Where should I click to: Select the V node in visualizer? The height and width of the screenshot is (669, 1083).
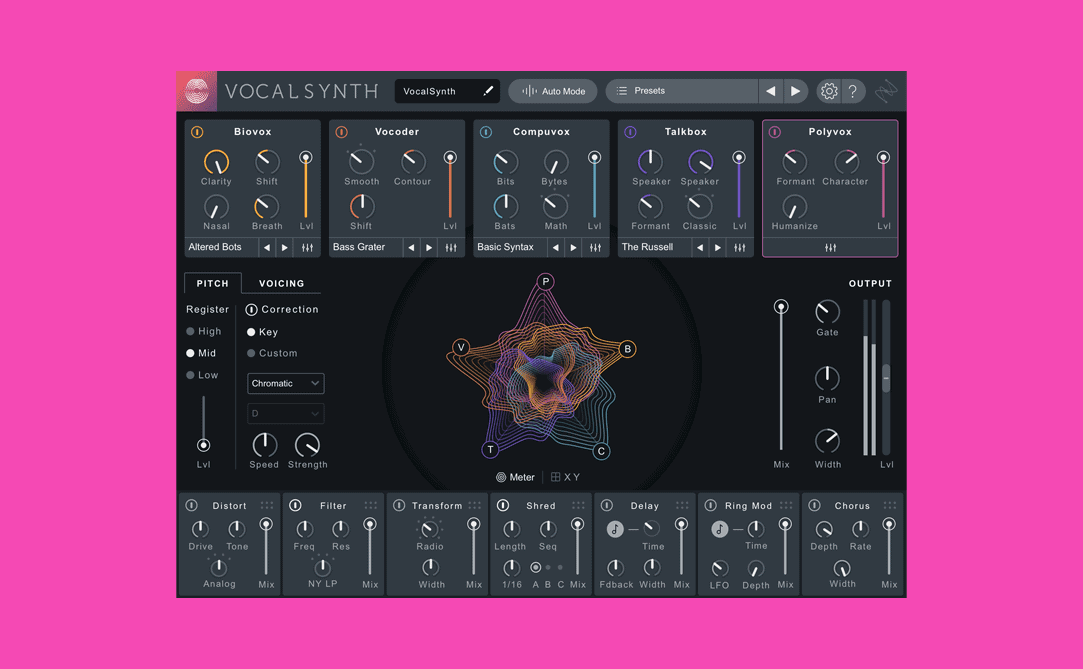click(x=461, y=347)
